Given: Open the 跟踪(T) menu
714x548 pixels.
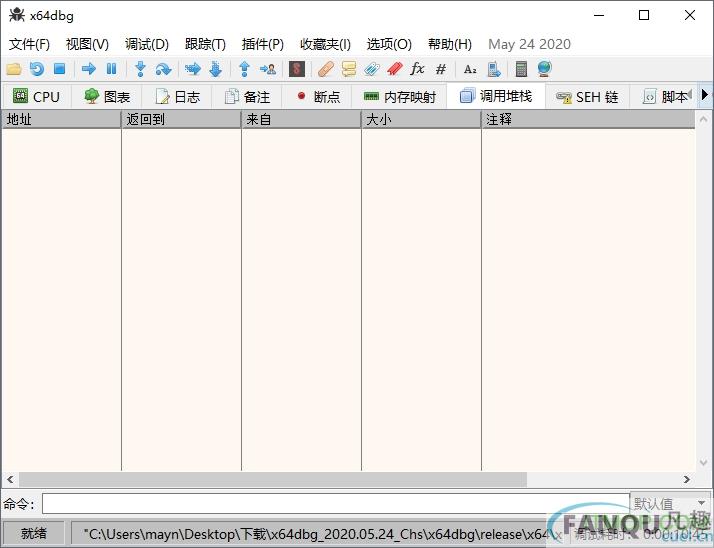Looking at the screenshot, I should tap(205, 44).
